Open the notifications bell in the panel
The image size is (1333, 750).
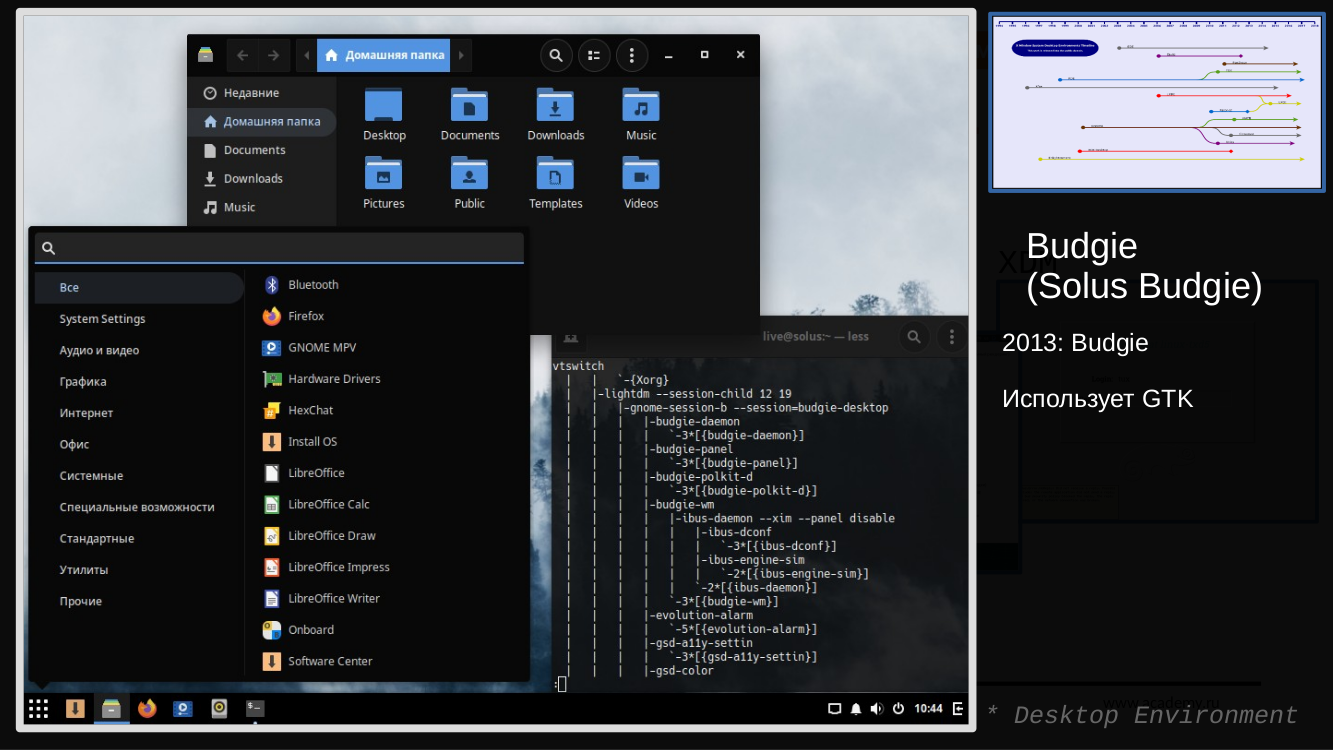tap(856, 709)
